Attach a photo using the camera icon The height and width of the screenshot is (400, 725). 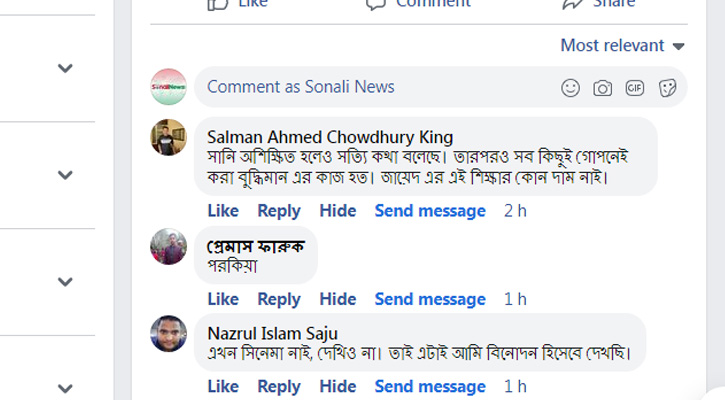[x=602, y=88]
